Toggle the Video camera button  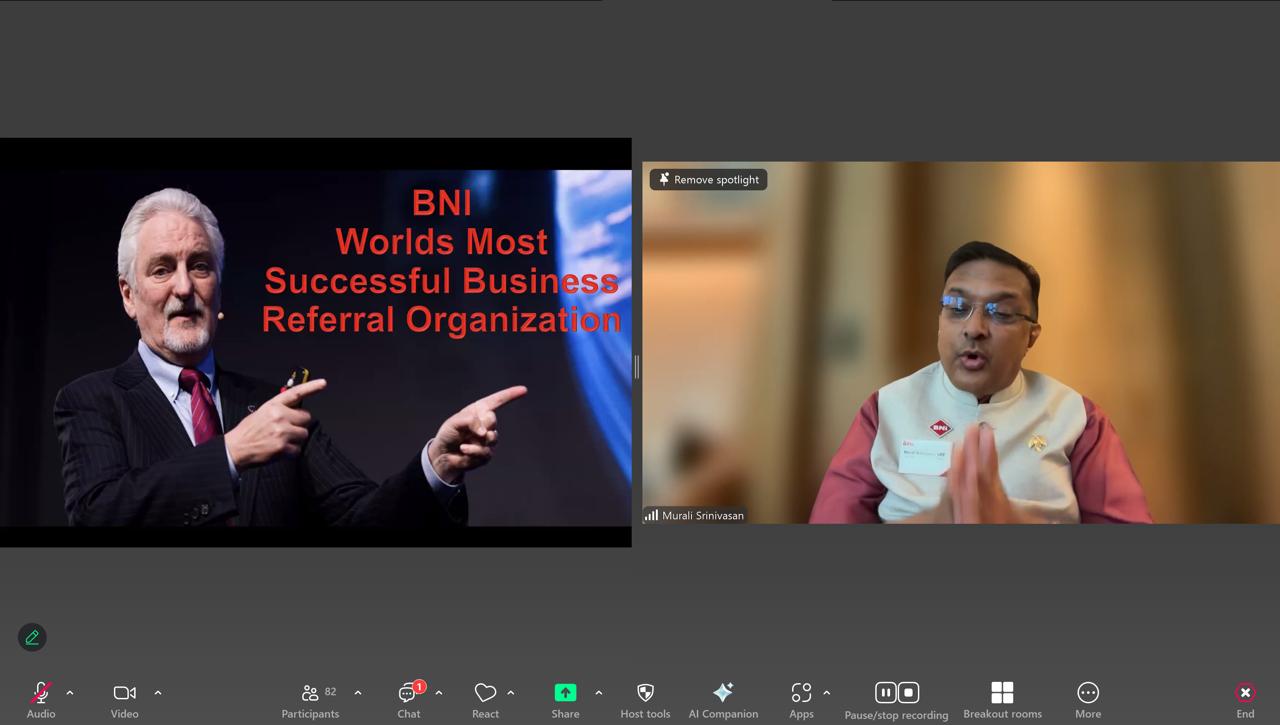pos(125,700)
